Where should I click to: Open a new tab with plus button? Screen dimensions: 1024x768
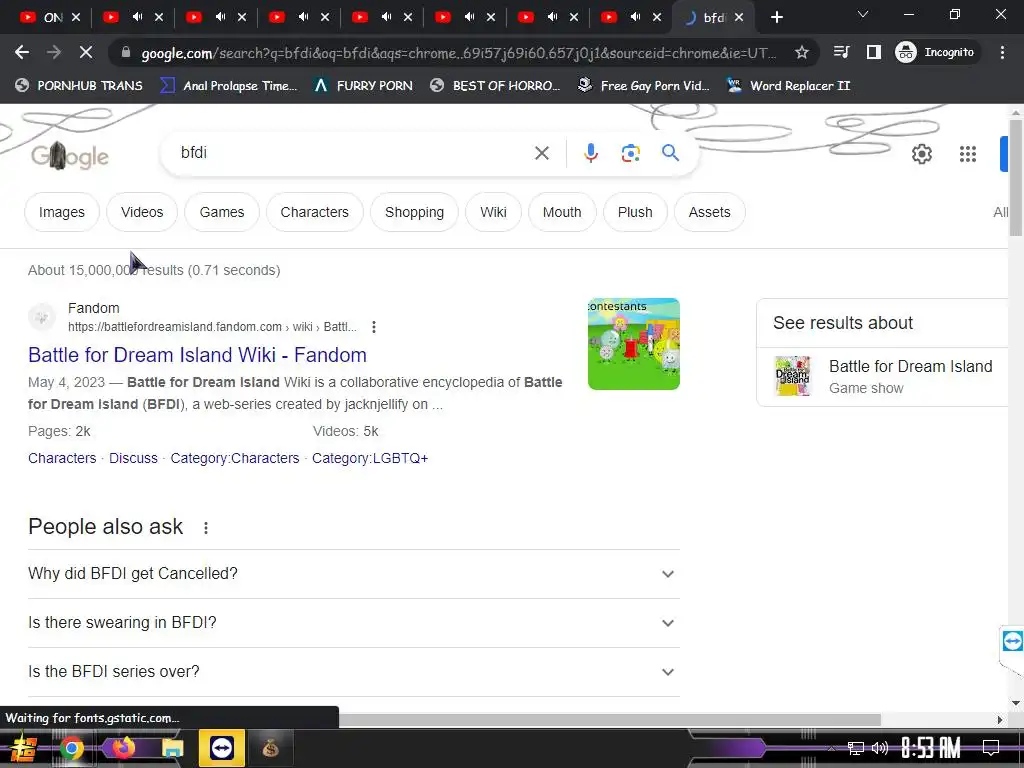[776, 17]
